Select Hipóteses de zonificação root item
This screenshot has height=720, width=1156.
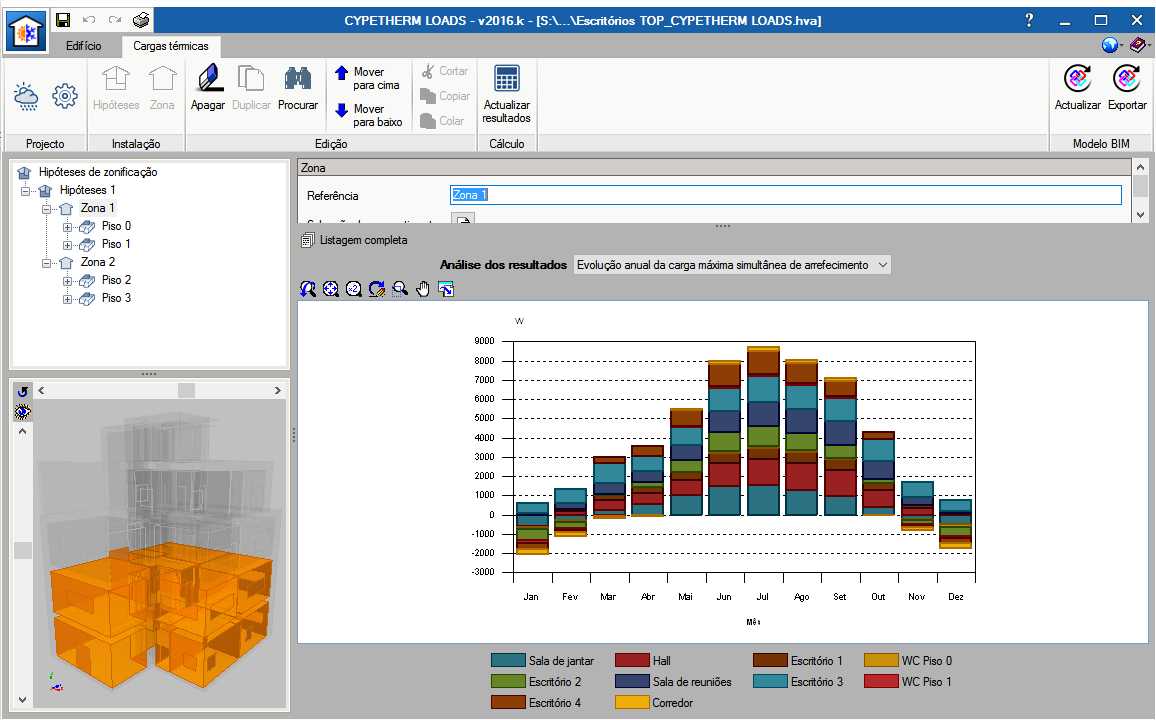coord(98,172)
